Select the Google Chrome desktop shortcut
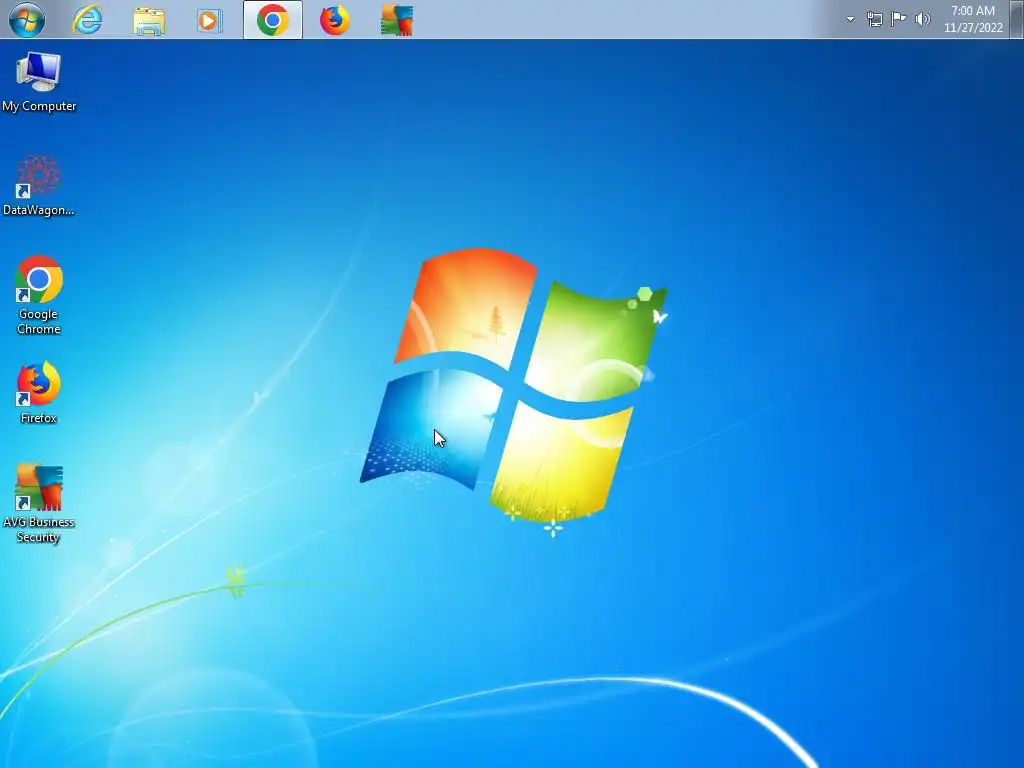Image resolution: width=1024 pixels, height=768 pixels. tap(39, 295)
